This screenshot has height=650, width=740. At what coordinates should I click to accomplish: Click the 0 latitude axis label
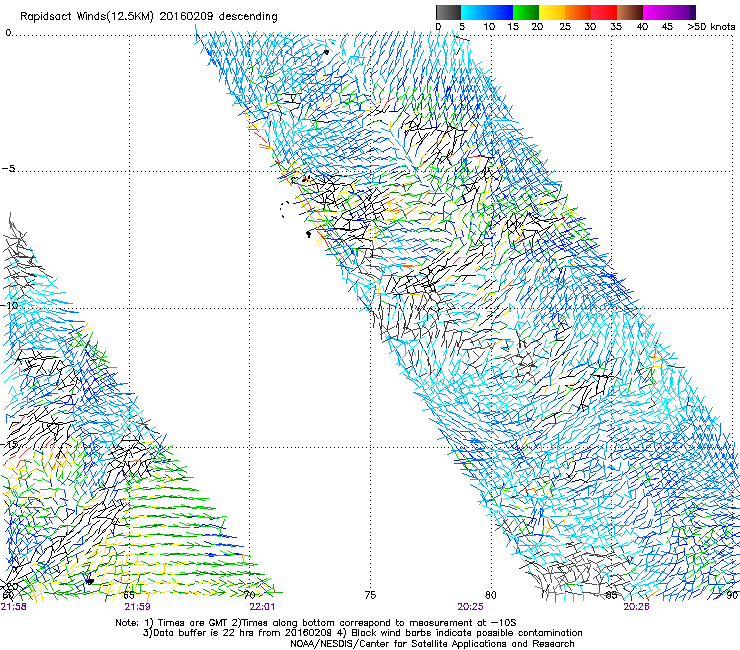pos(8,33)
